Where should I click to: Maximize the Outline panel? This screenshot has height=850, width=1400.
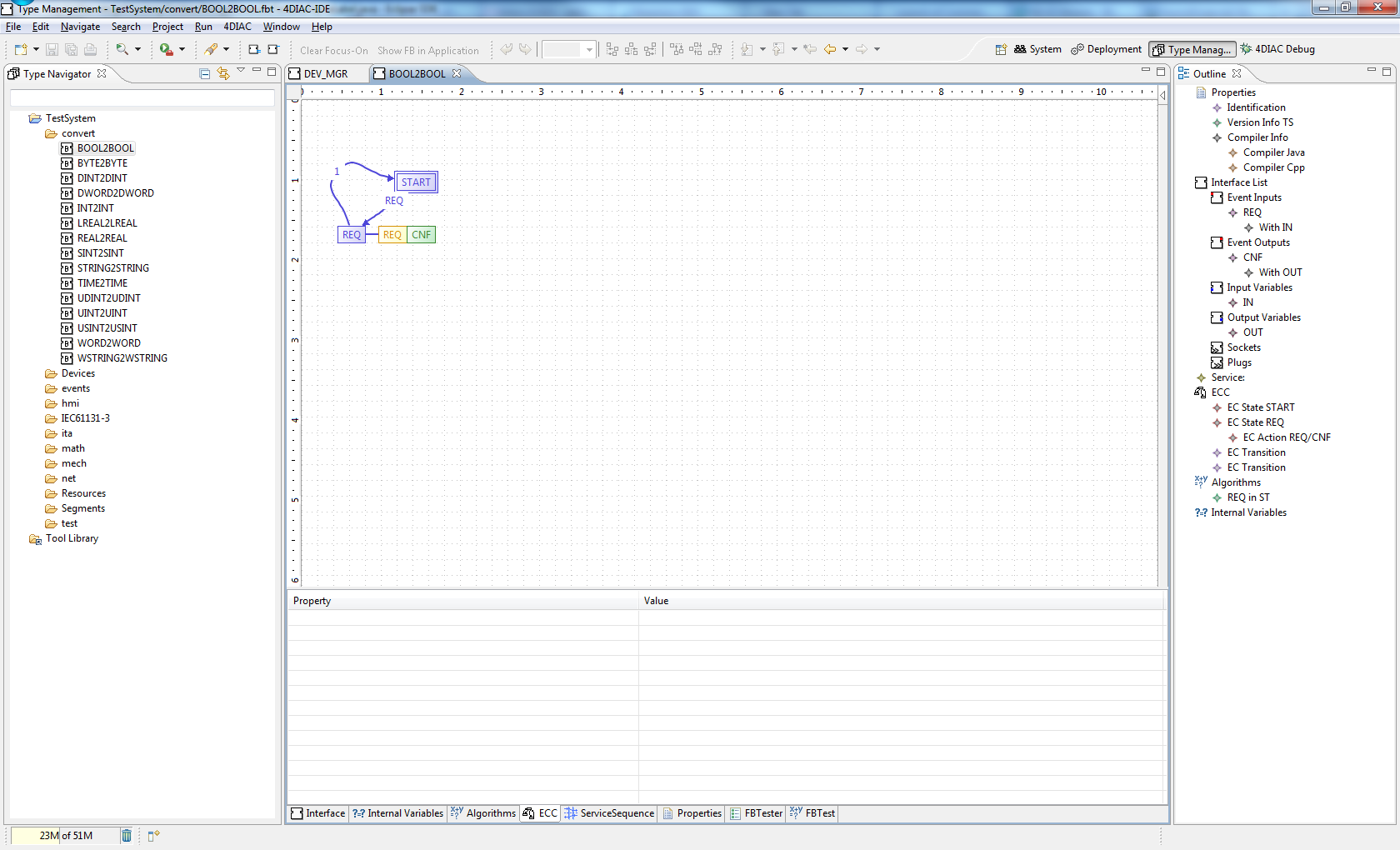(x=1387, y=71)
